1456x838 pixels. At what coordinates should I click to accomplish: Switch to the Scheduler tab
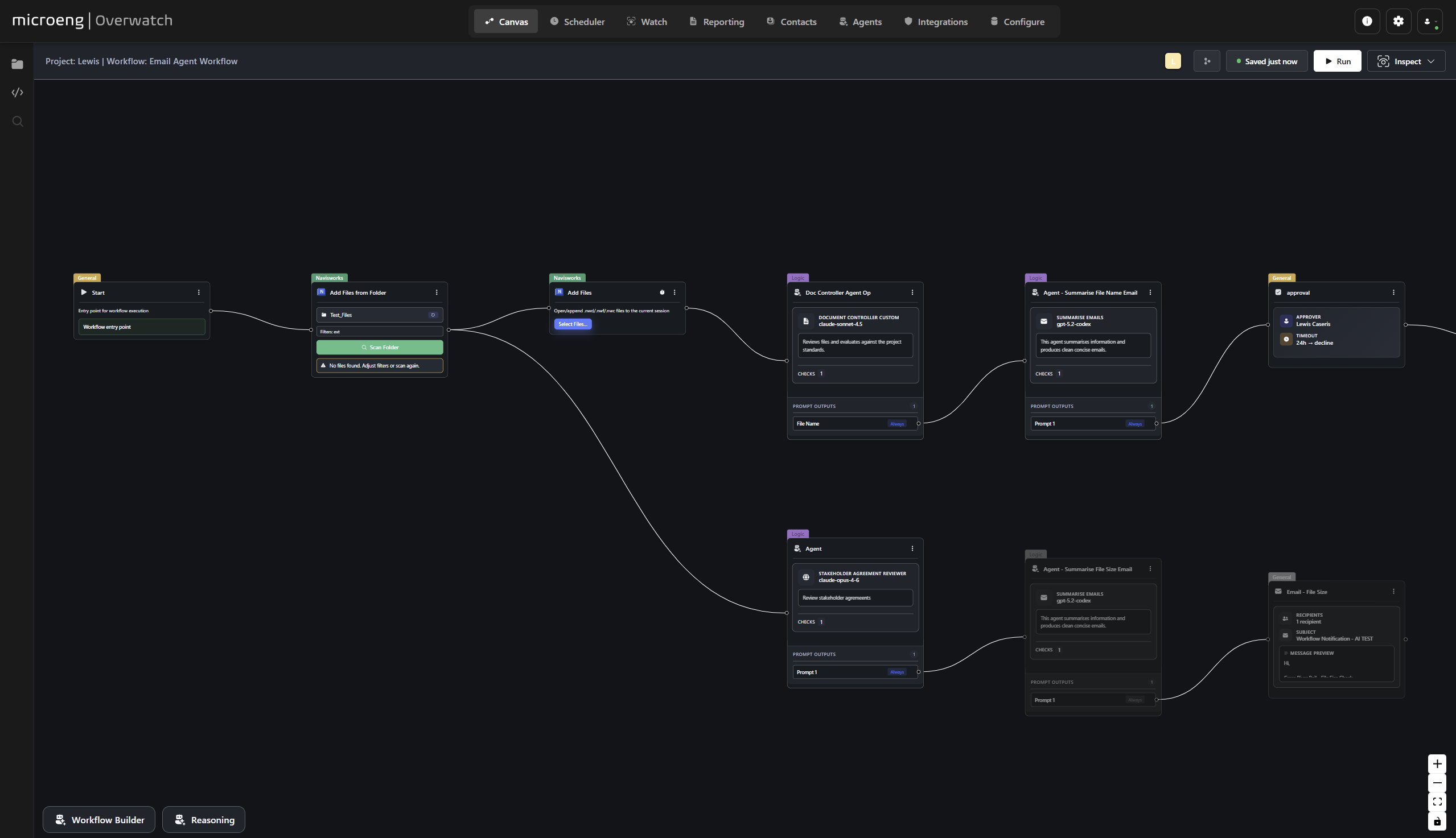[x=577, y=21]
